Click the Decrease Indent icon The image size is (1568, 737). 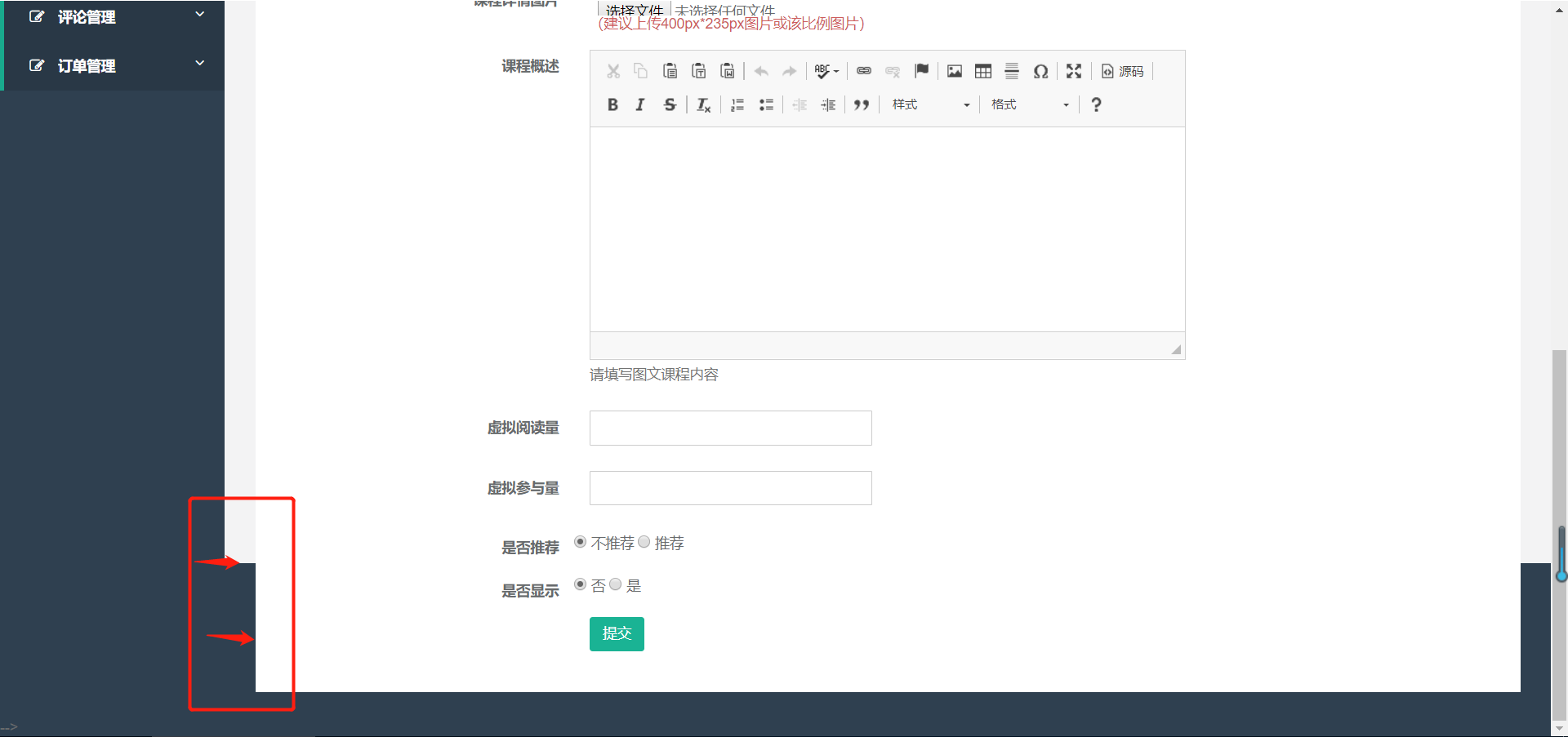coord(800,104)
